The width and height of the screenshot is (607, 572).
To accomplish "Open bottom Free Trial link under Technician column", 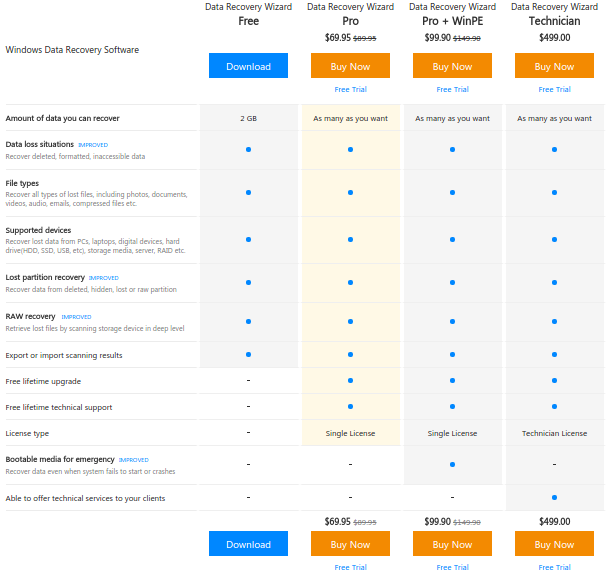I will coord(554,567).
